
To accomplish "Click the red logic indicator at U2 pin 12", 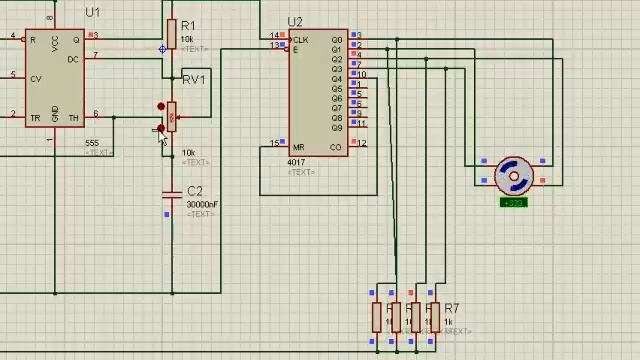I will [x=354, y=142].
